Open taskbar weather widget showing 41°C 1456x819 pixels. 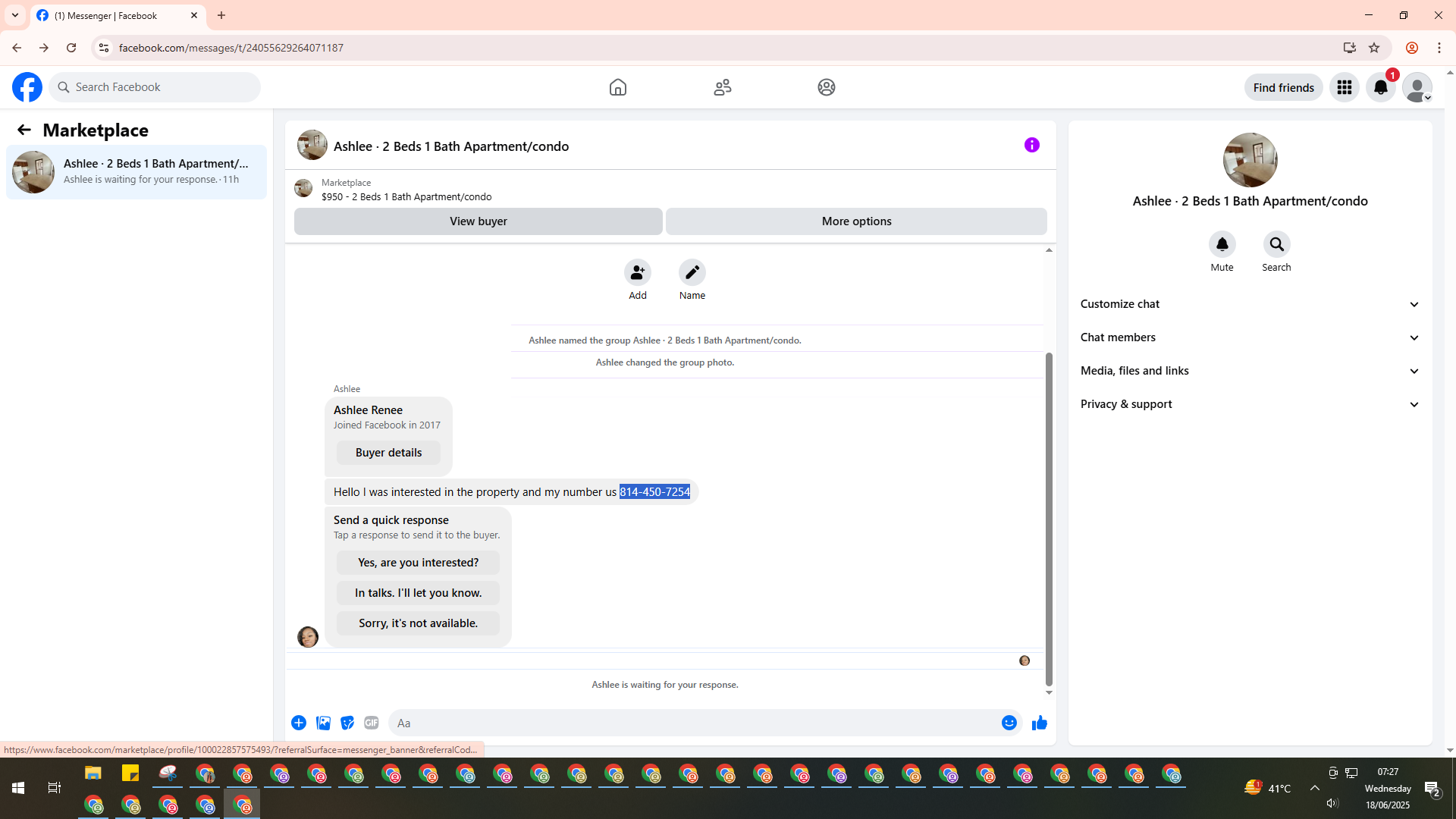tap(1268, 789)
